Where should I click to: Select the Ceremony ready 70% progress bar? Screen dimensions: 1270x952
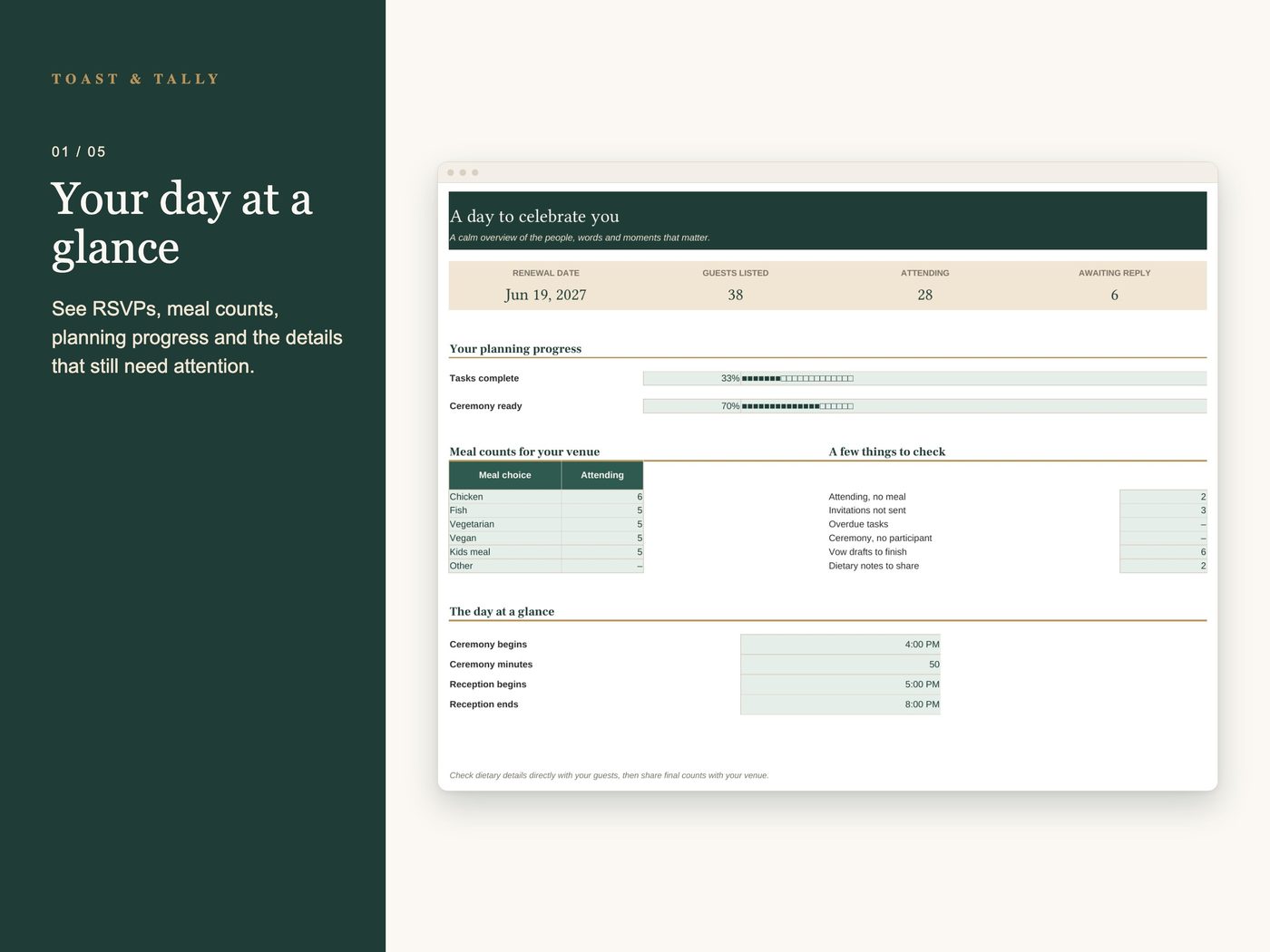coord(924,406)
